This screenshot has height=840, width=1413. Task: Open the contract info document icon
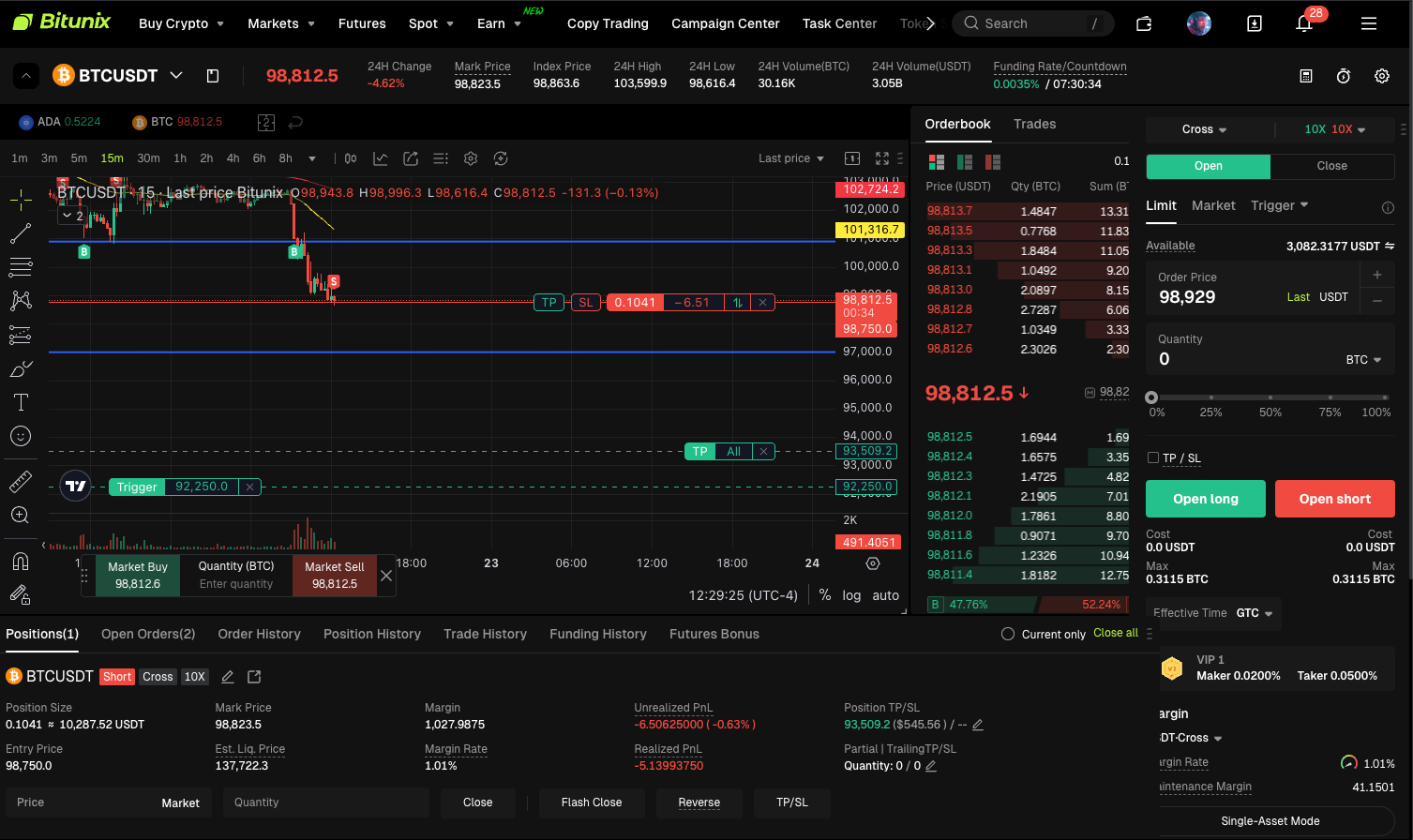coord(213,76)
